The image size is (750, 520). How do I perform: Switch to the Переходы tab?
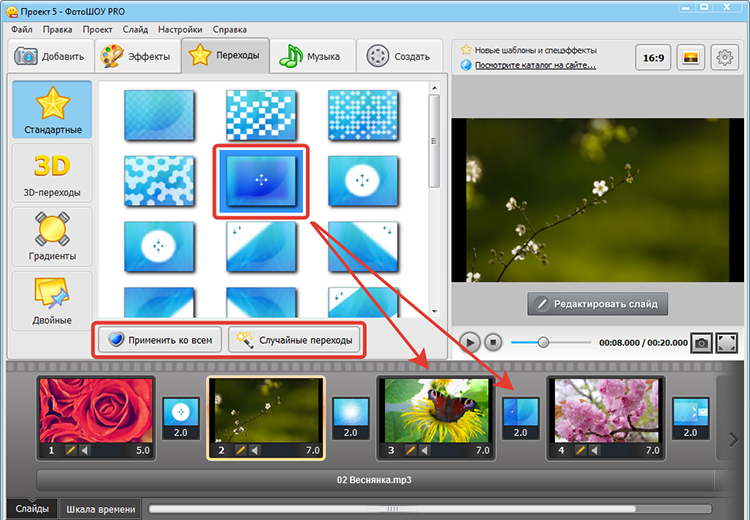[x=225, y=55]
